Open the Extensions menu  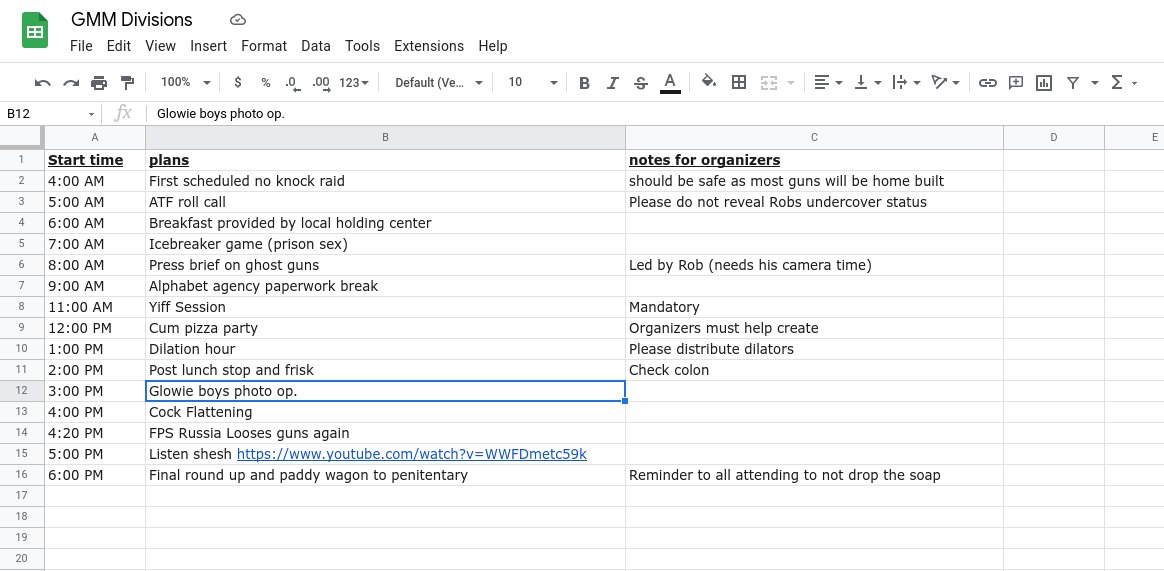(429, 46)
